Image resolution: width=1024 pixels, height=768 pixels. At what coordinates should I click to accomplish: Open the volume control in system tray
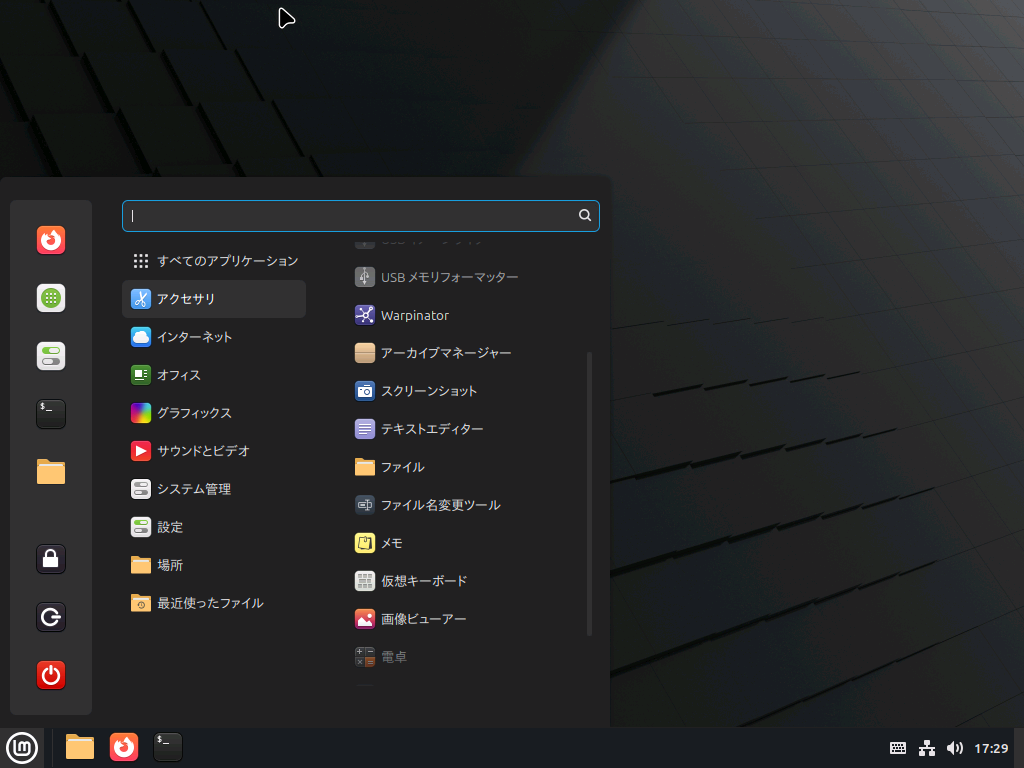pos(954,748)
